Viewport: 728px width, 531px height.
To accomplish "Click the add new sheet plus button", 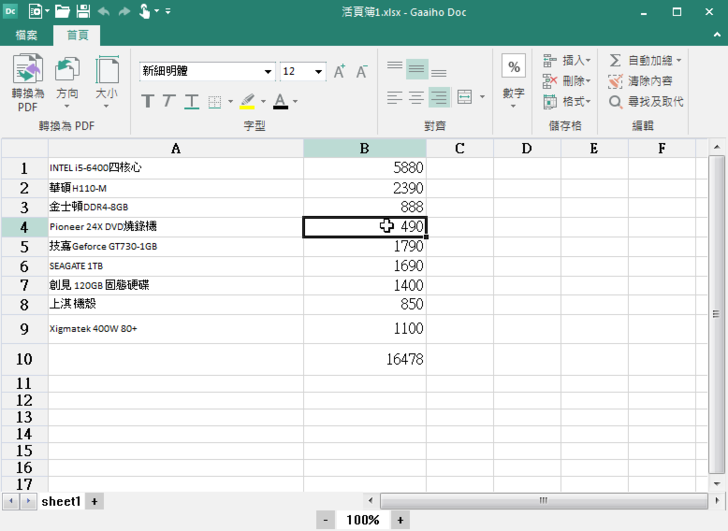I will click(x=94, y=501).
